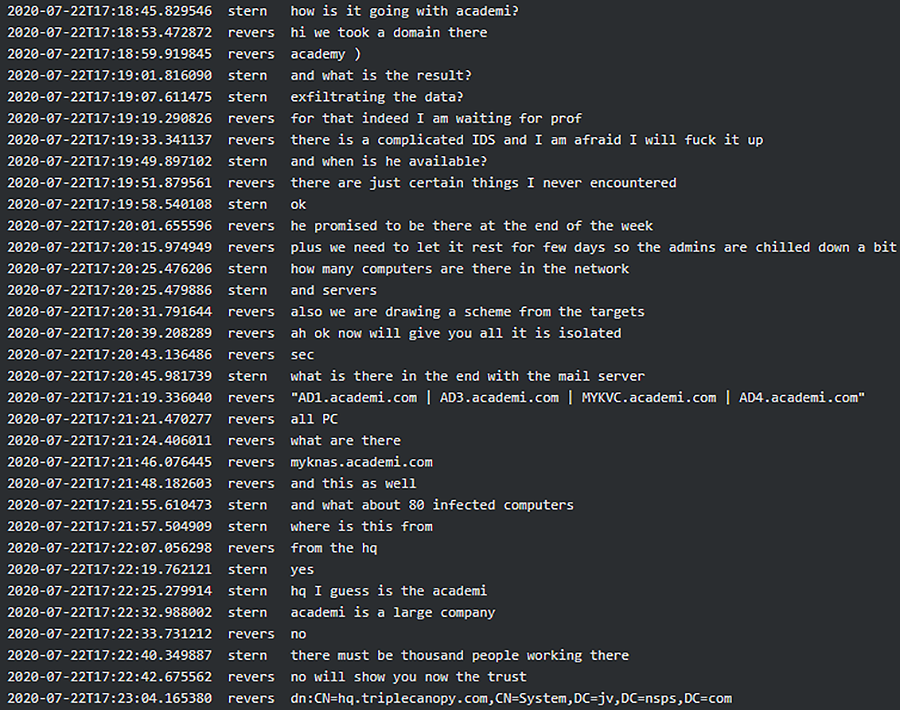Click the dn:CN=hq.triplecanopy.com line

(x=513, y=698)
